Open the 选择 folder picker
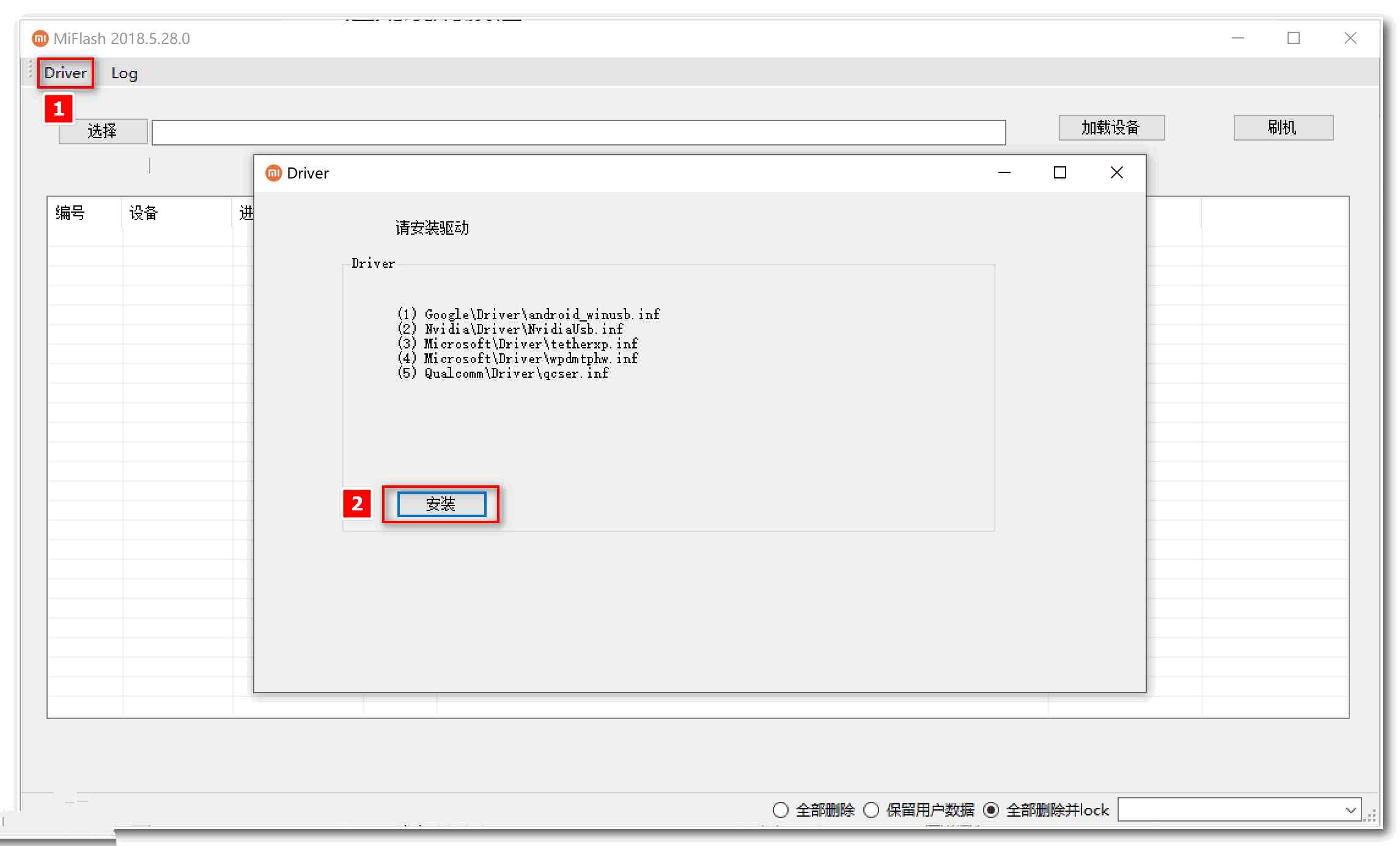Viewport: 1400px width, 846px height. [x=101, y=131]
